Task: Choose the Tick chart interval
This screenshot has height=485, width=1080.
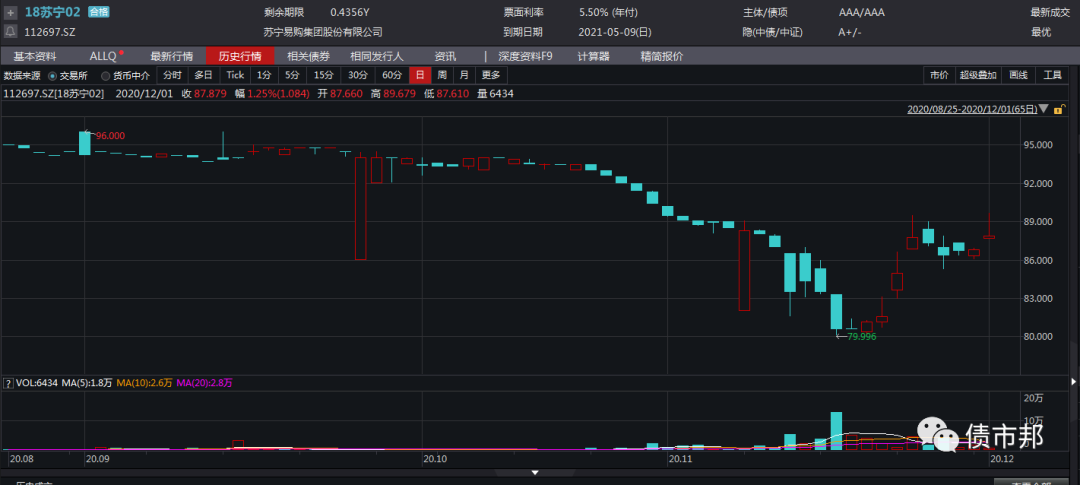Action: (x=235, y=75)
